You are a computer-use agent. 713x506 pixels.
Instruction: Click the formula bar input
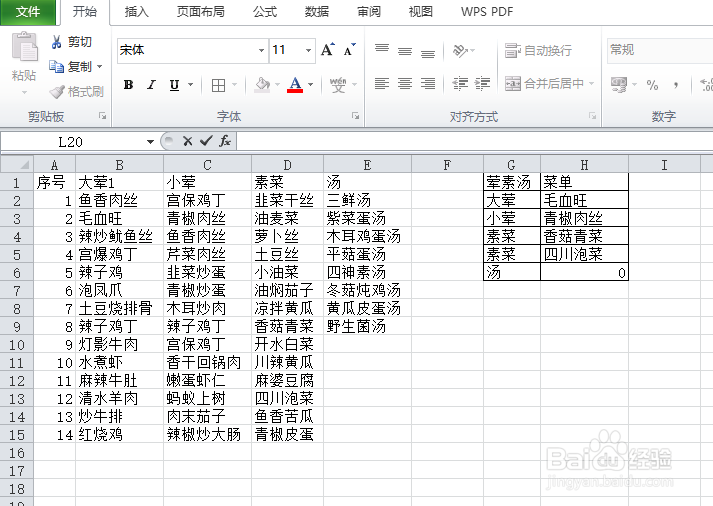pos(474,142)
